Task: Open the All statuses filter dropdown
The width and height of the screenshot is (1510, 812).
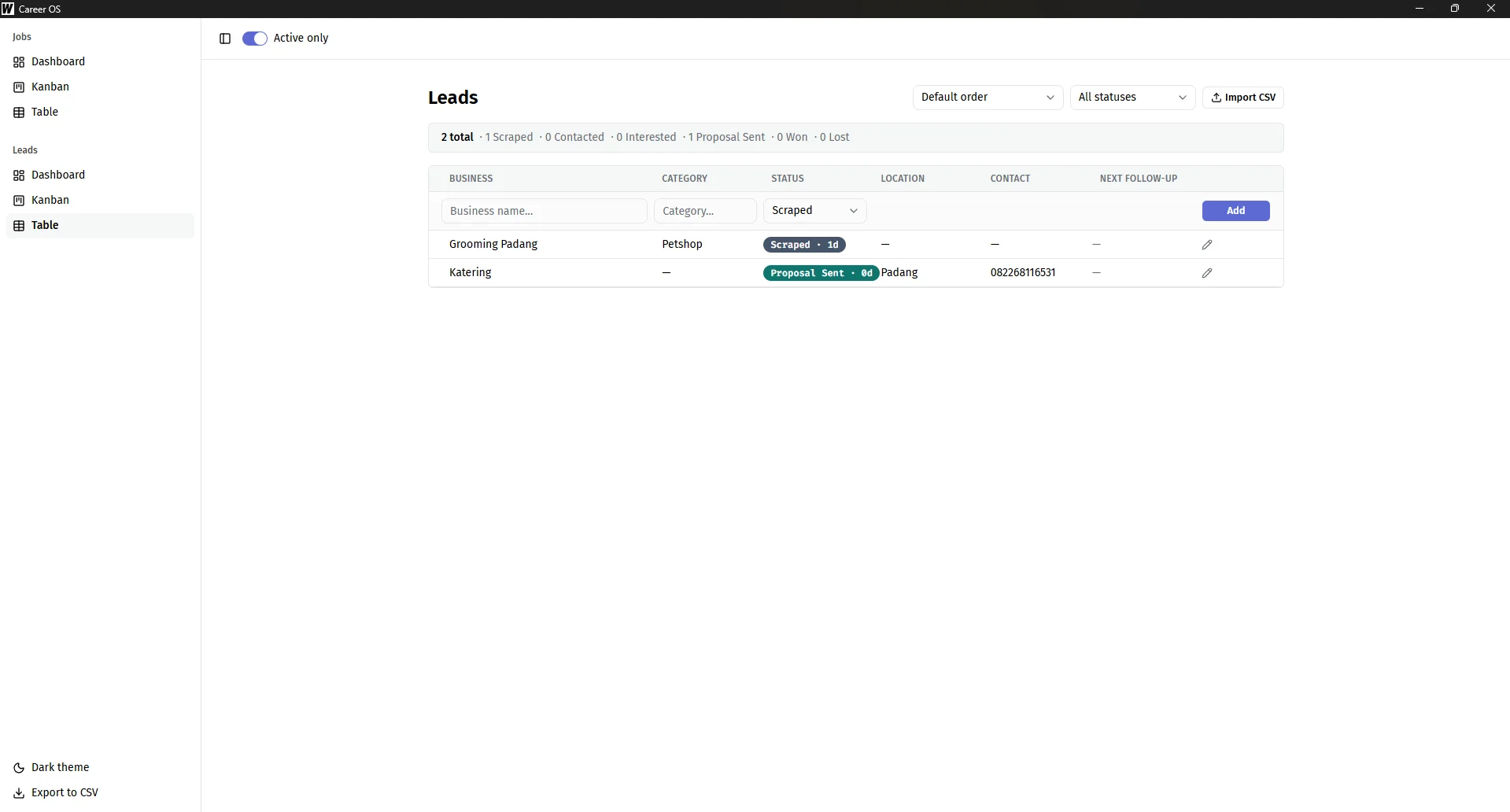Action: [x=1132, y=98]
